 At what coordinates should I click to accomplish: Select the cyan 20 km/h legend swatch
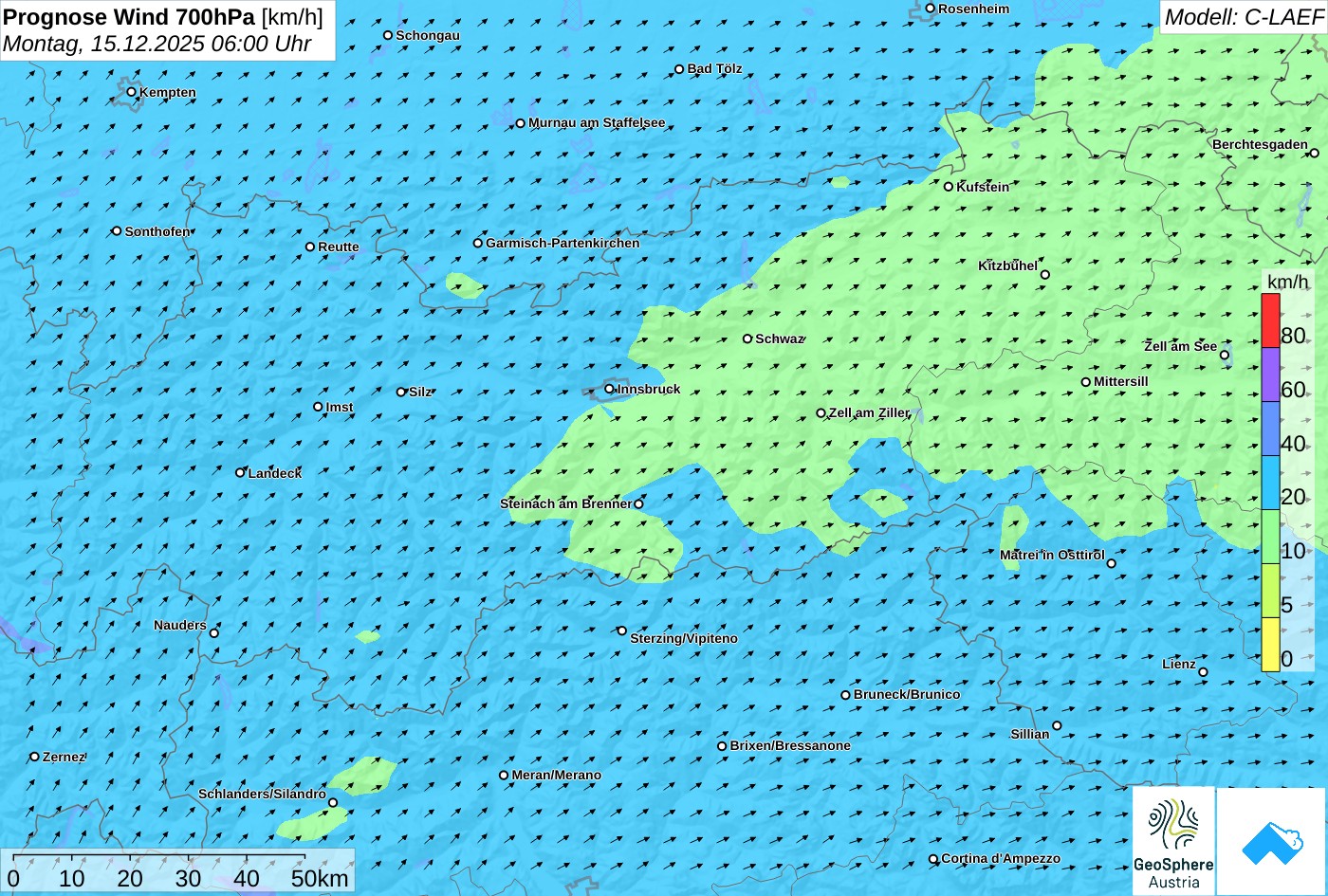point(1270,483)
